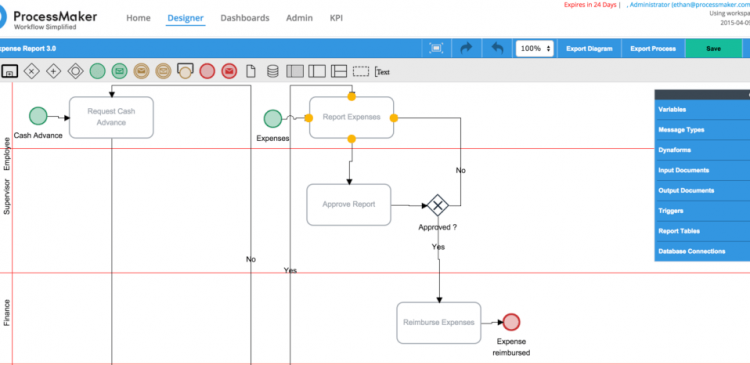The height and width of the screenshot is (365, 750).
Task: Select the dashed group box tool
Action: click(x=361, y=72)
